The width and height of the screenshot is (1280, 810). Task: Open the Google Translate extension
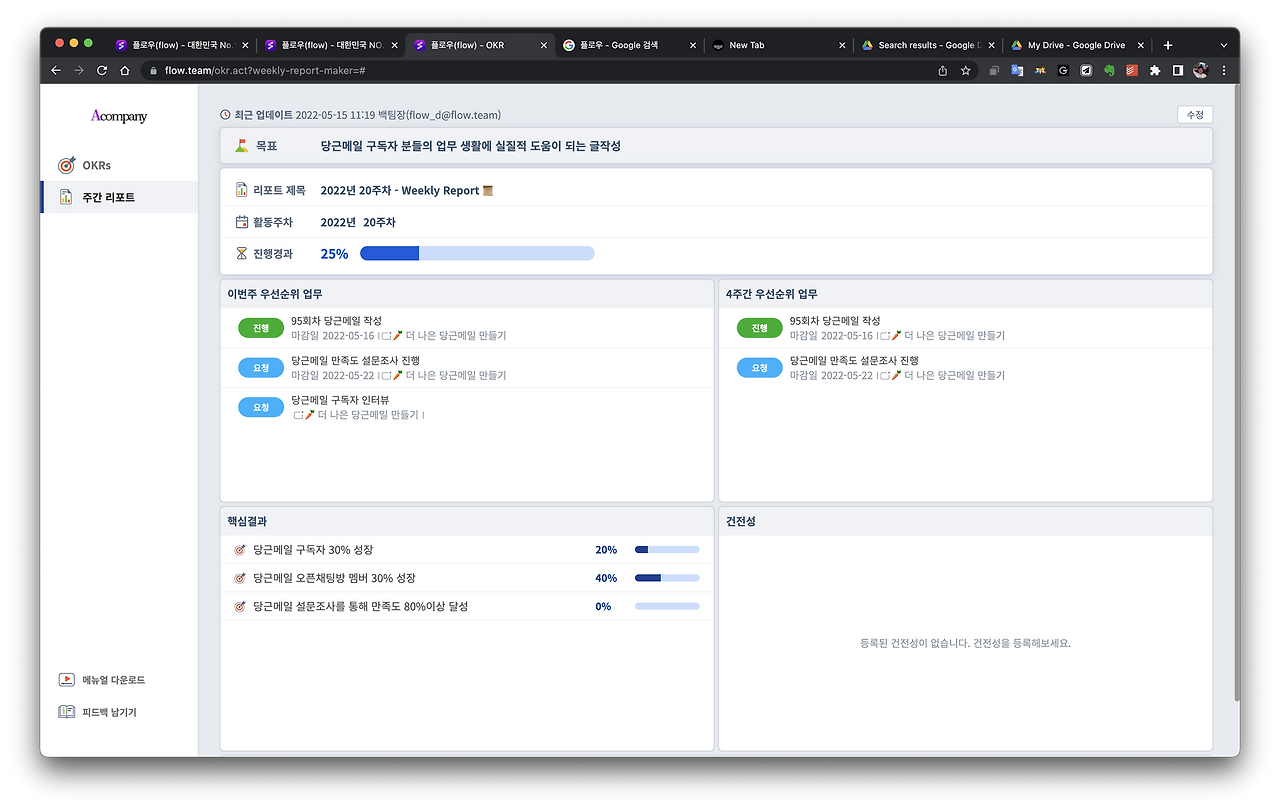coord(1018,71)
